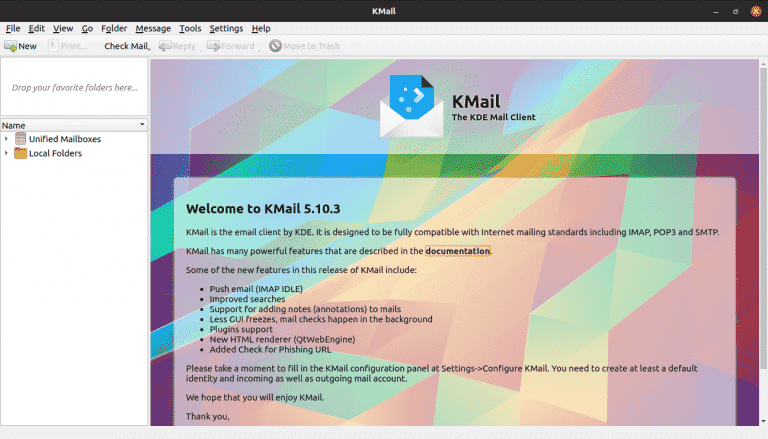Expand the Unified Mailboxes tree node
The image size is (768, 439).
click(6, 139)
